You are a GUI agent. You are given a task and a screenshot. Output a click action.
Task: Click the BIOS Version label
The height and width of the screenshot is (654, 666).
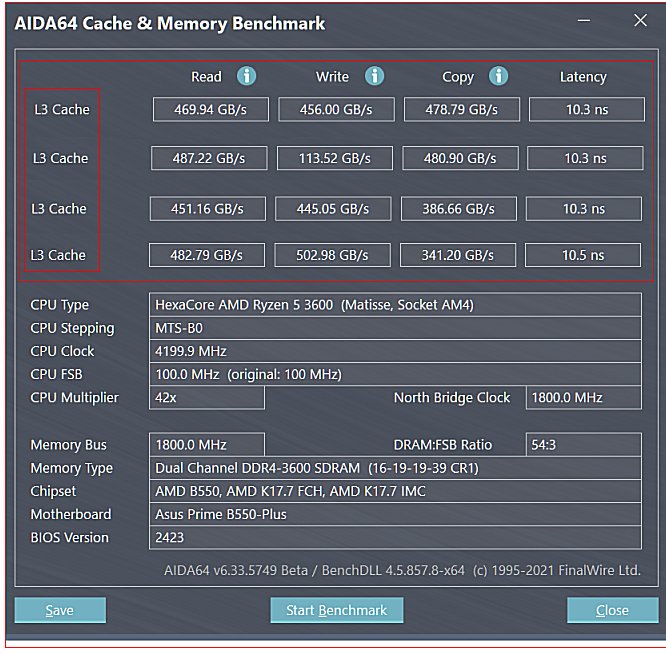[x=69, y=538]
